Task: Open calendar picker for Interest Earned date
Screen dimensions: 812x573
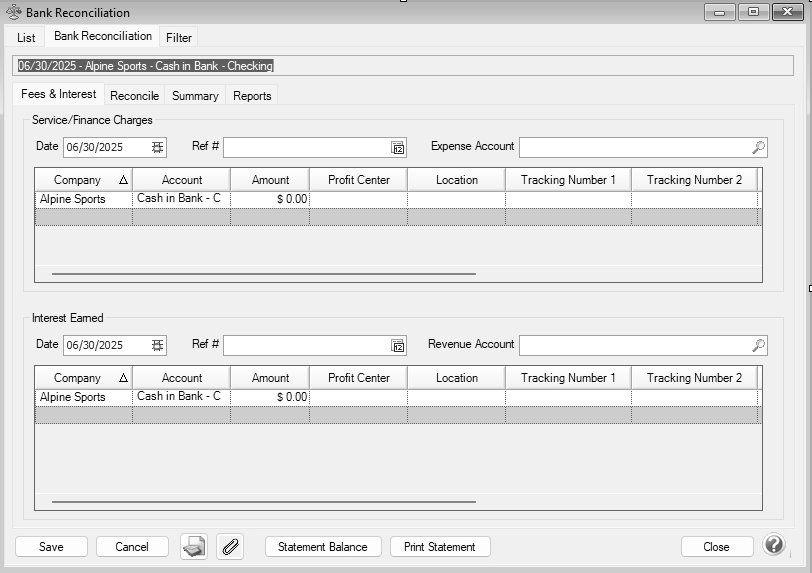Action: [x=157, y=345]
